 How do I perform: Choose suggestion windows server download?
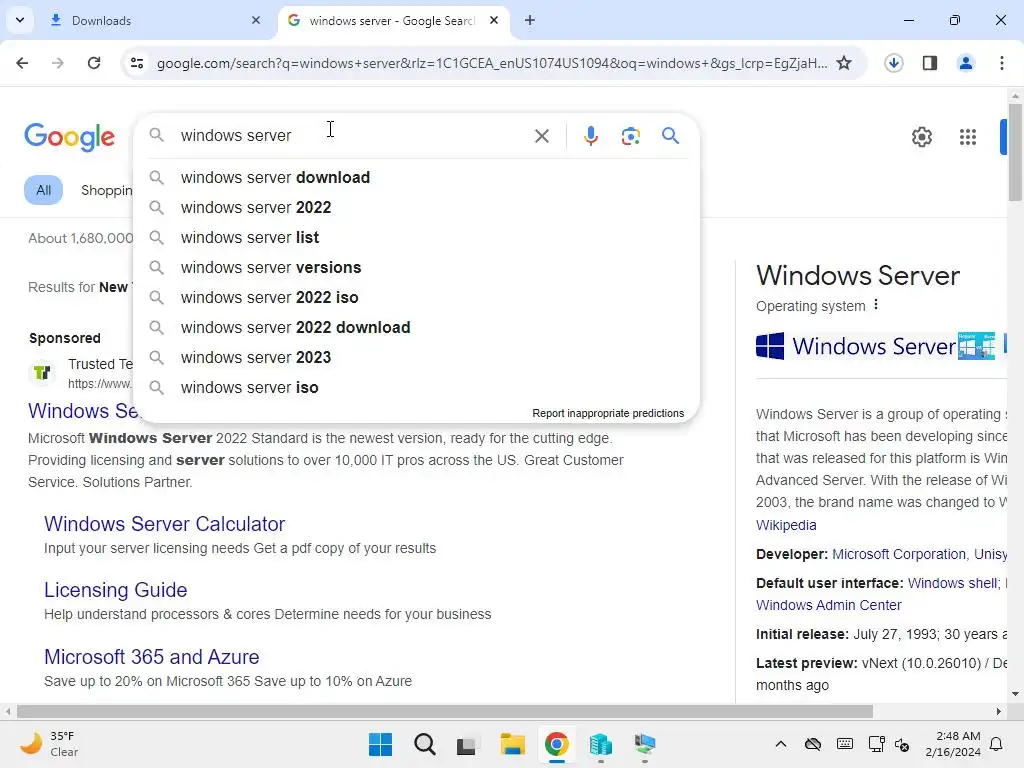pos(417,178)
